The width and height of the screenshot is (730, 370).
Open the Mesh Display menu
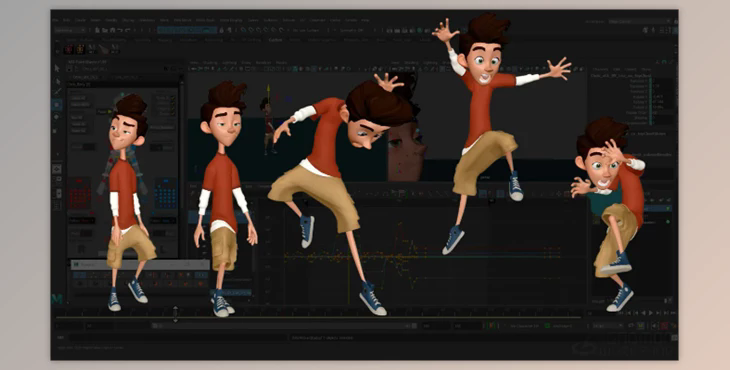[x=230, y=20]
